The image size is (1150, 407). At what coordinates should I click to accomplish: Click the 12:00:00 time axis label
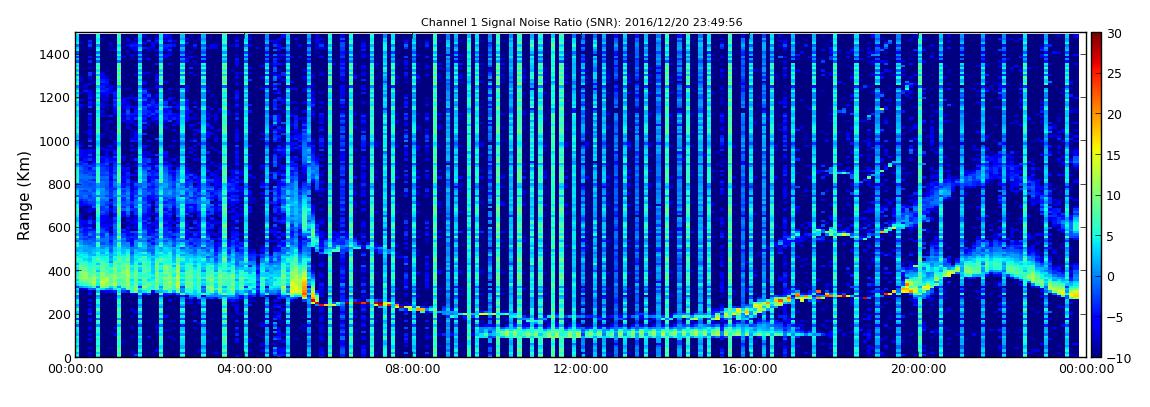coord(581,370)
